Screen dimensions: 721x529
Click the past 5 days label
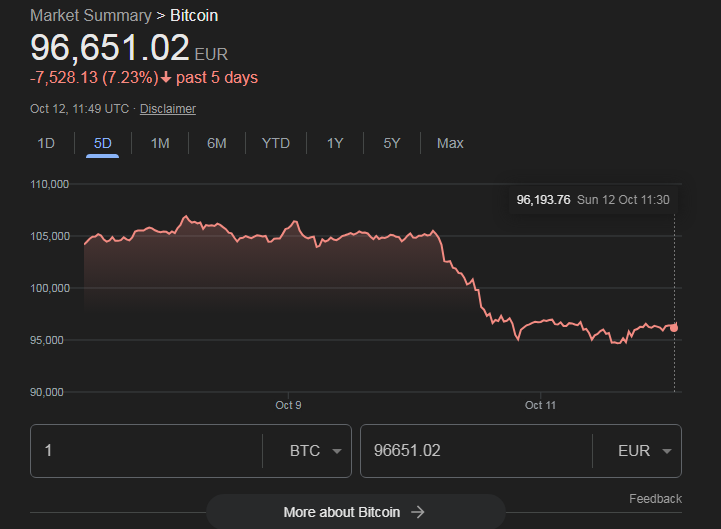coord(217,77)
